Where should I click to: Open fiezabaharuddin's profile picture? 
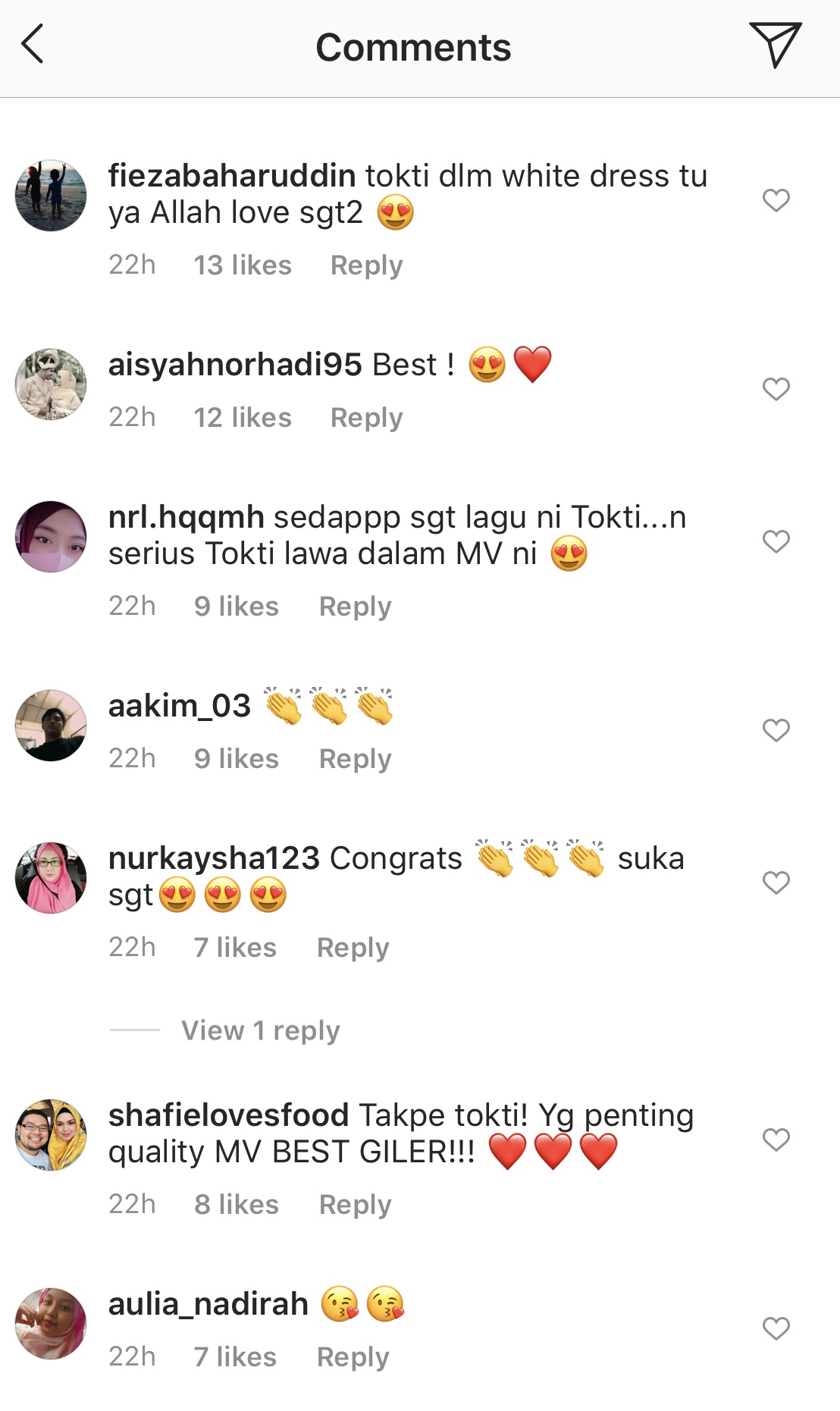(51, 195)
